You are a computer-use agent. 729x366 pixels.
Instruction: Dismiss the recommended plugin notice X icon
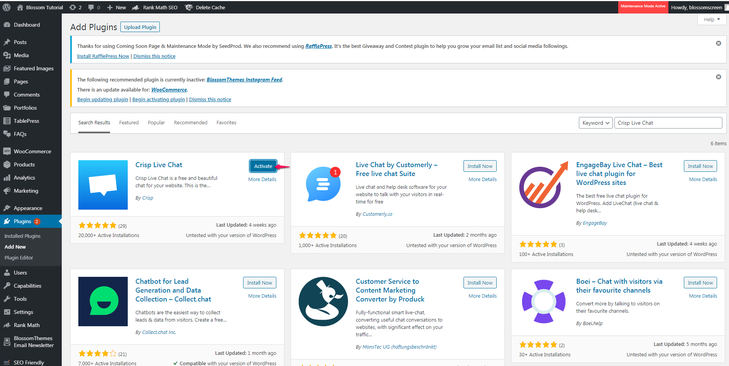(718, 77)
